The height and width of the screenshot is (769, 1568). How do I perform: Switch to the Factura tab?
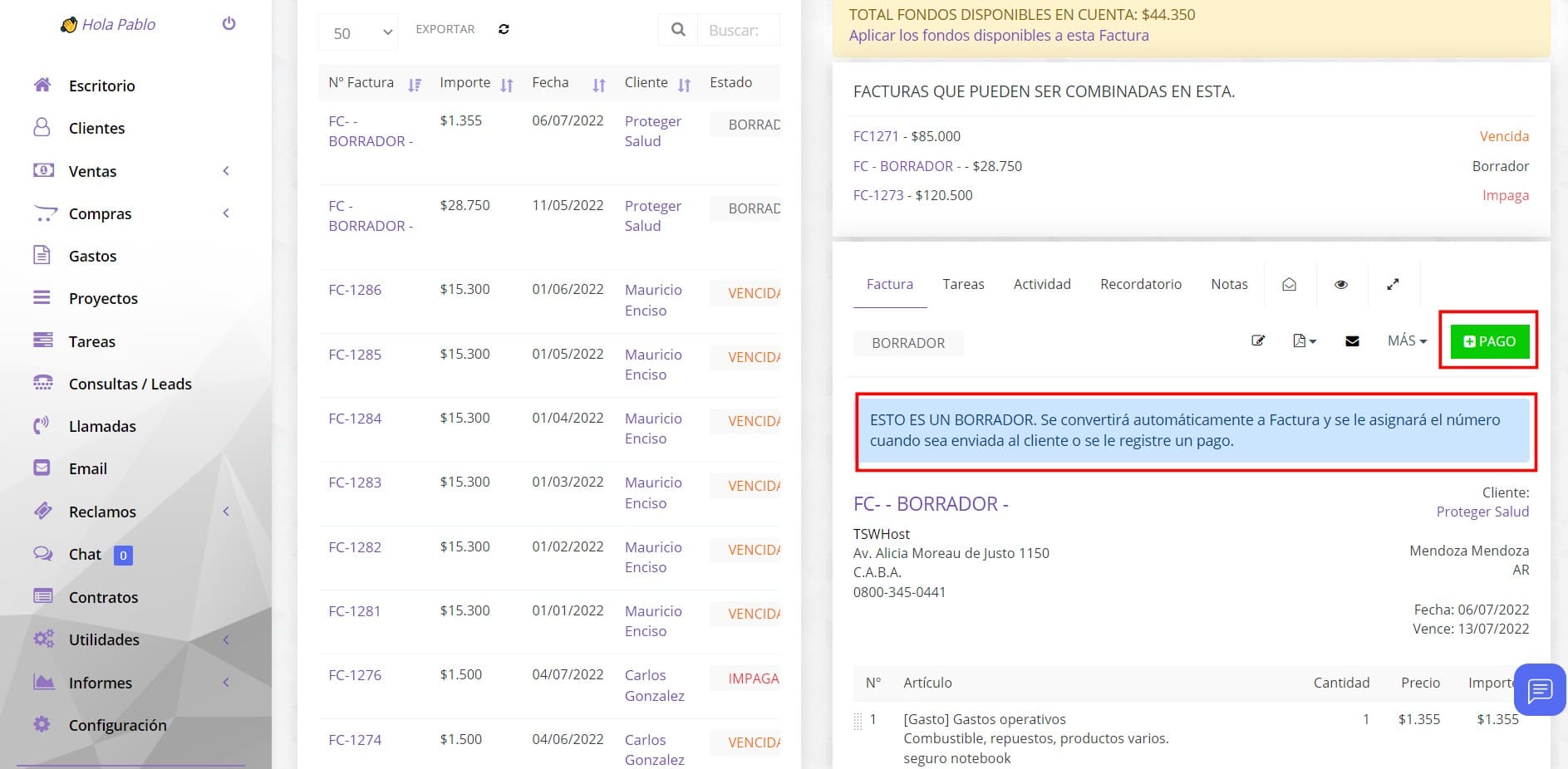pos(889,284)
